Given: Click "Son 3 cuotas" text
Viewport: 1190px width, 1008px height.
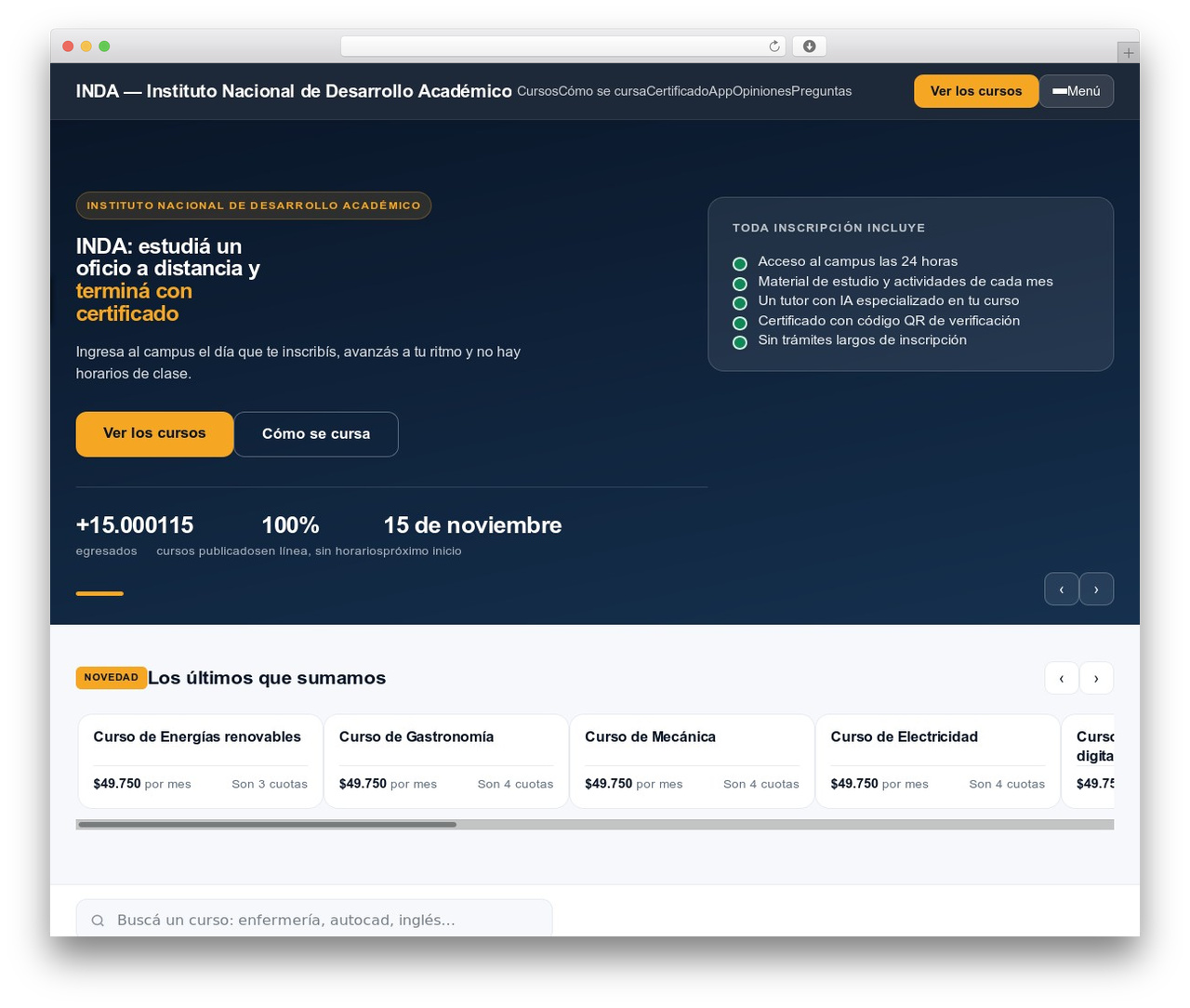Looking at the screenshot, I should click(x=270, y=784).
